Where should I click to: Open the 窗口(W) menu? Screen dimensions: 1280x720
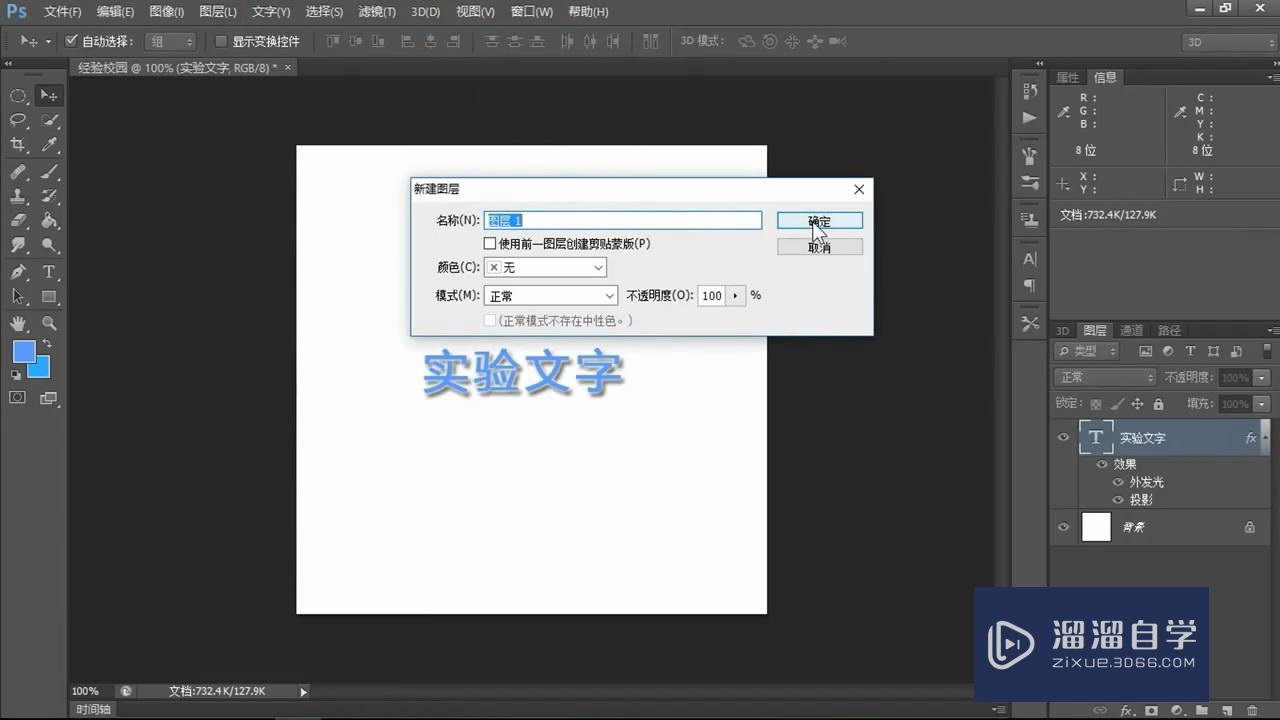coord(531,12)
